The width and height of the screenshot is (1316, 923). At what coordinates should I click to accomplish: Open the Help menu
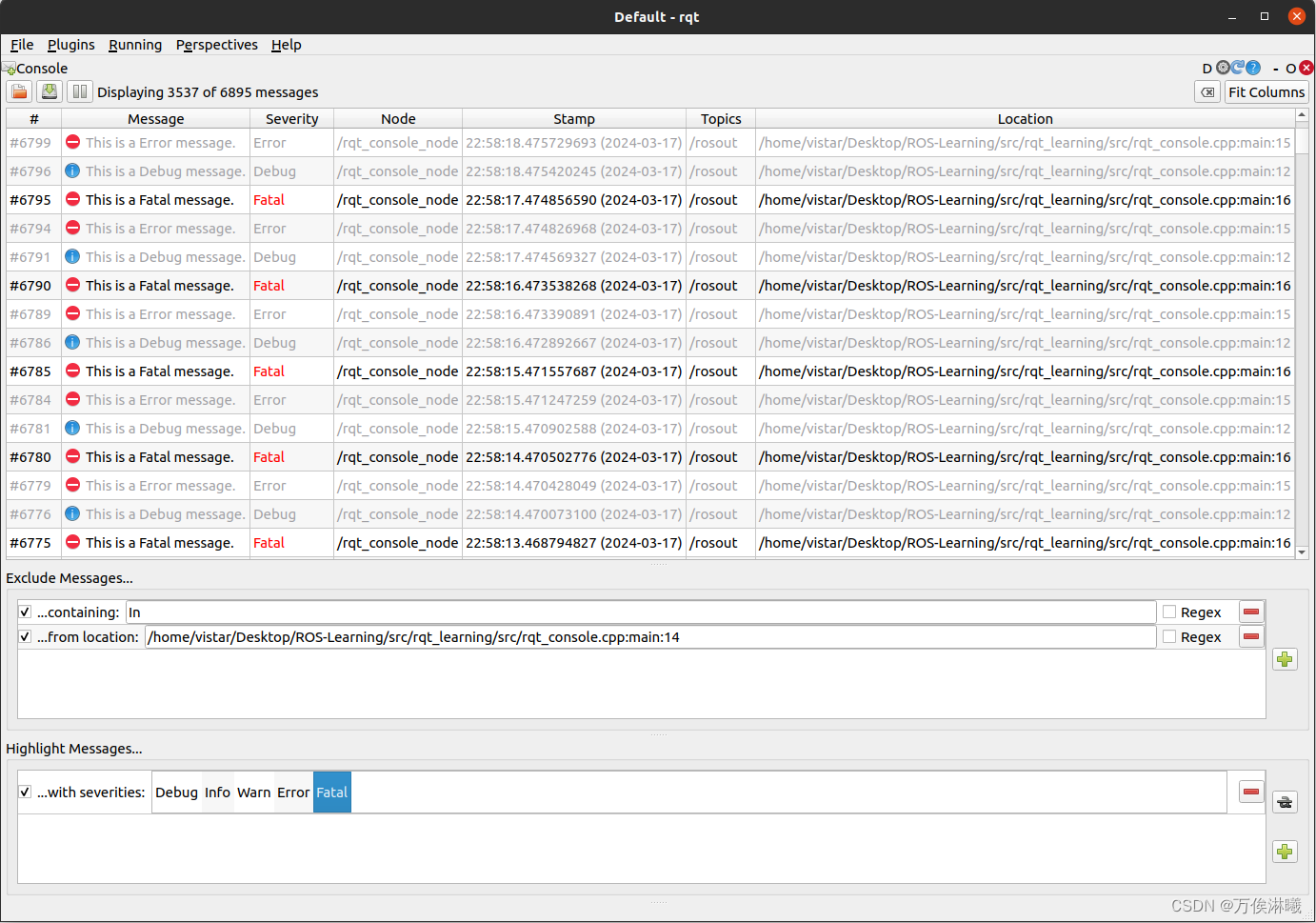coord(286,45)
